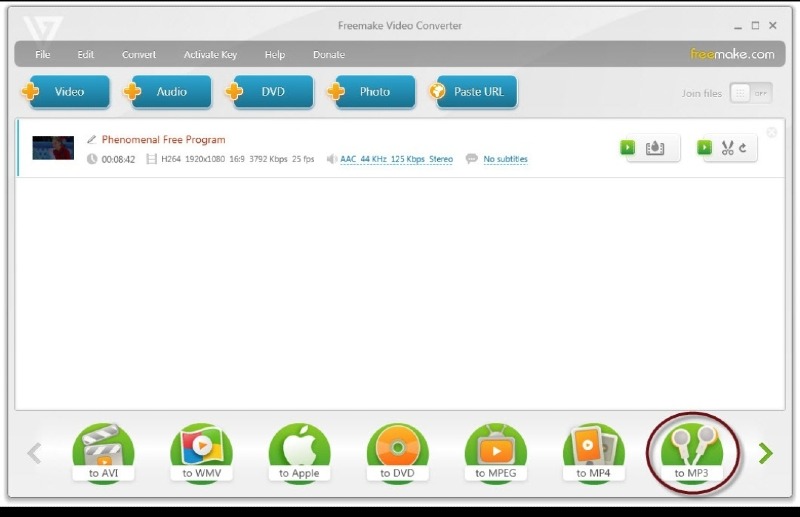This screenshot has width=800, height=517.
Task: Click the watermark filmstrip icon
Action: 655,148
